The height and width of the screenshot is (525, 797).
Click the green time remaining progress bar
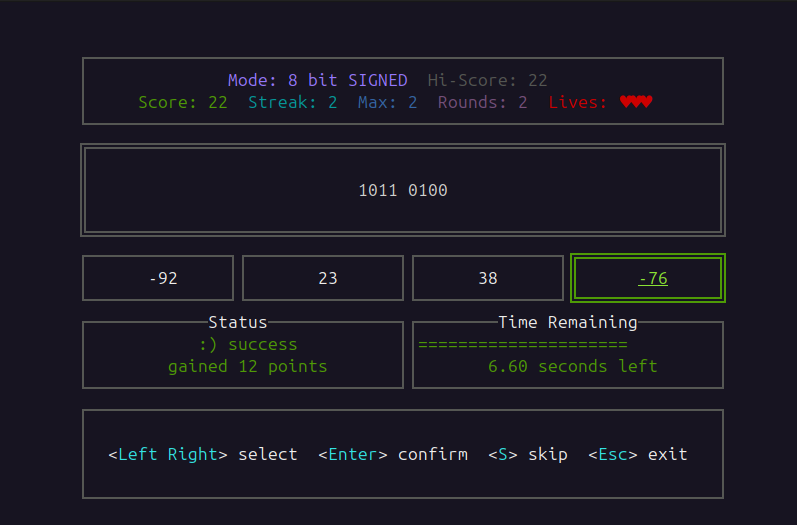pos(522,345)
